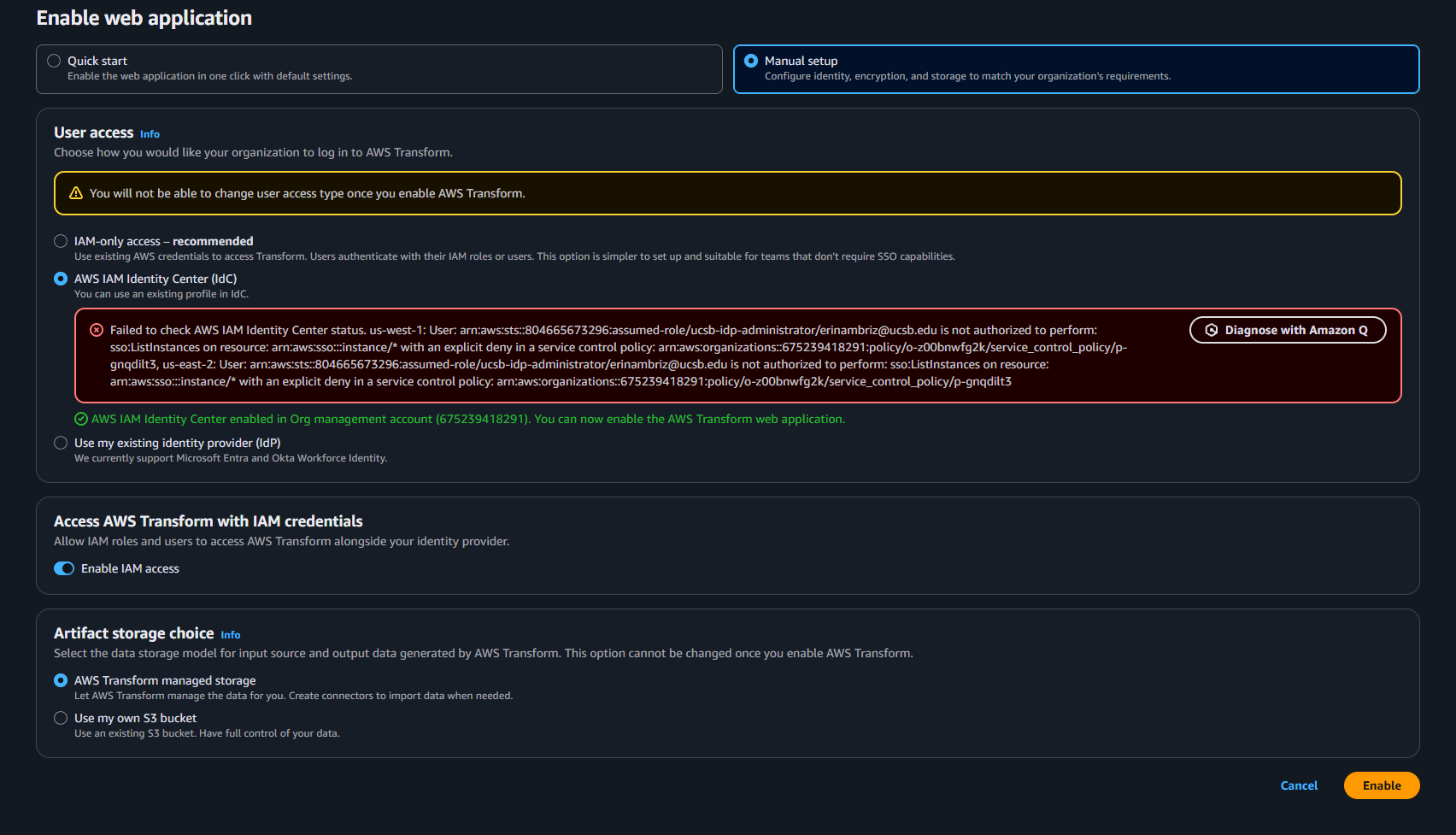Click 'You can use an existing profile in IdC' text

[x=161, y=294]
